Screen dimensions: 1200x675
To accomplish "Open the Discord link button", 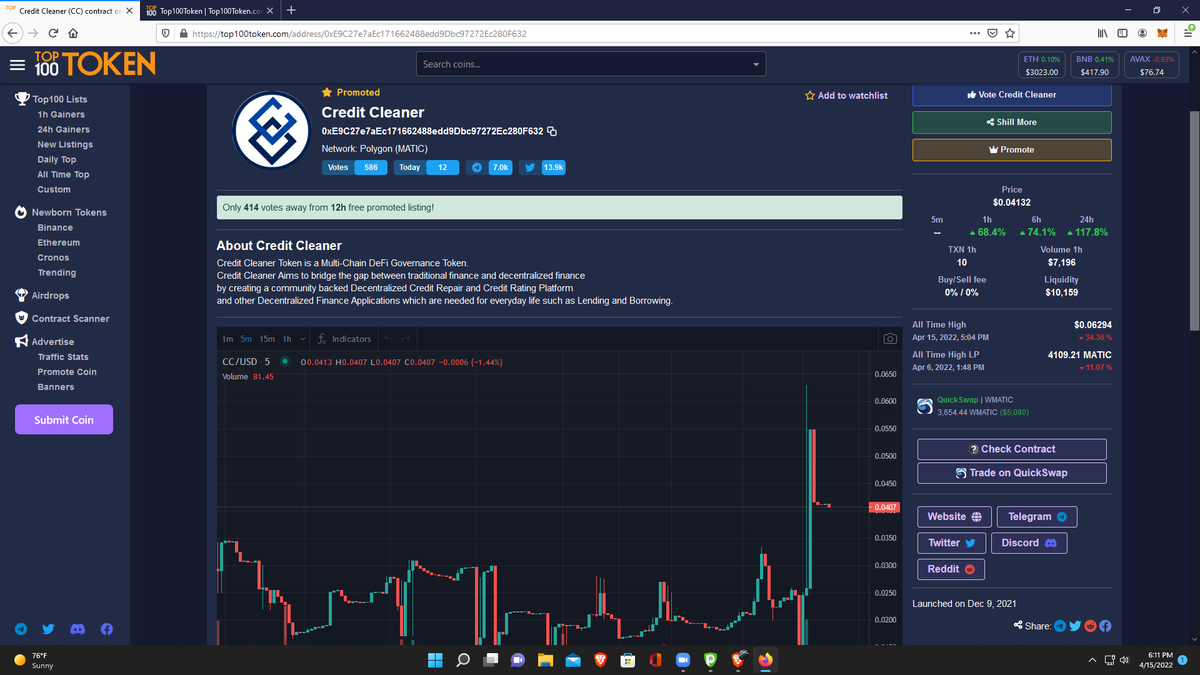I will pyautogui.click(x=1029, y=543).
